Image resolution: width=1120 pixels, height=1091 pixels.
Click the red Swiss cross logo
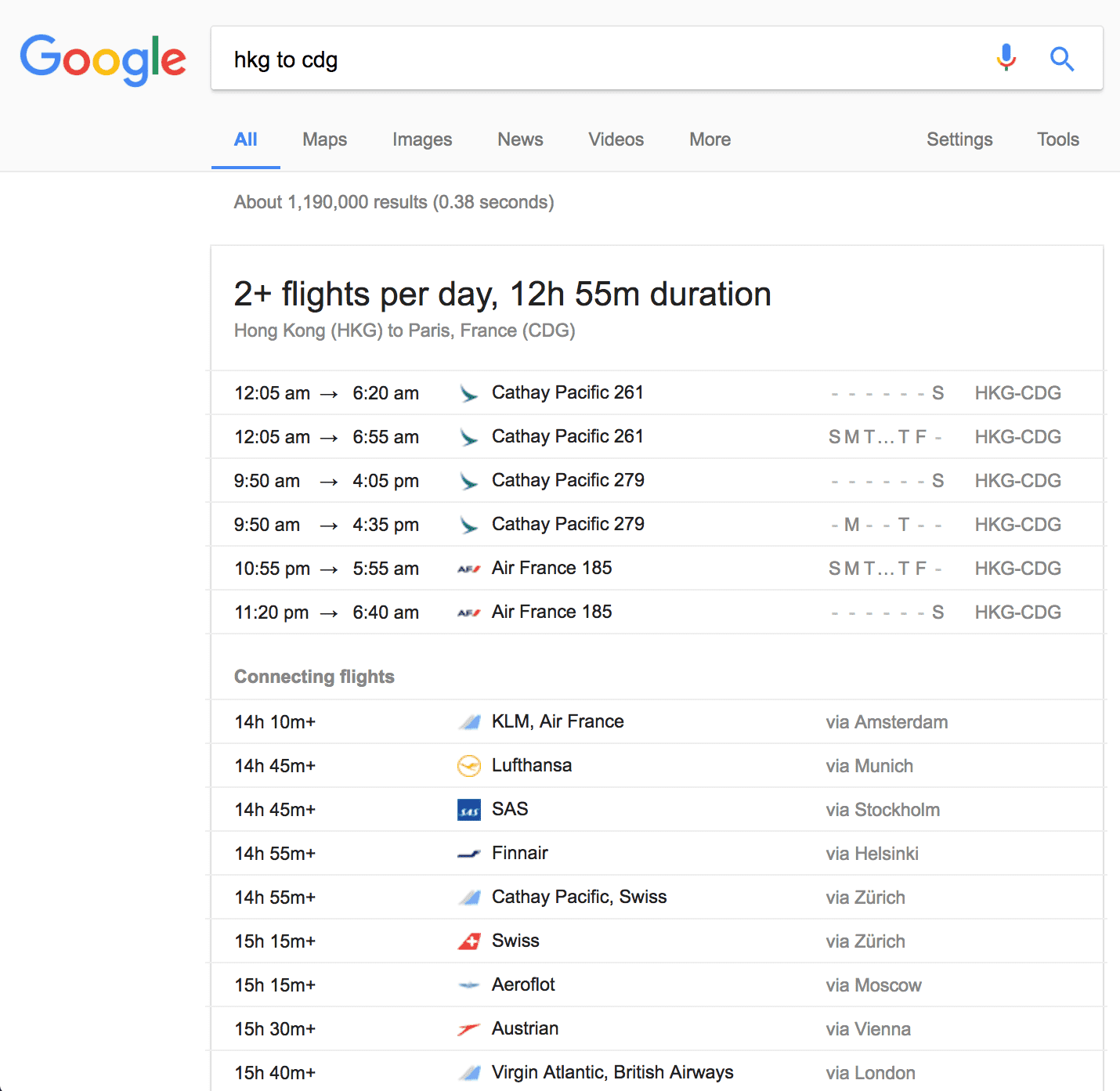click(x=468, y=941)
